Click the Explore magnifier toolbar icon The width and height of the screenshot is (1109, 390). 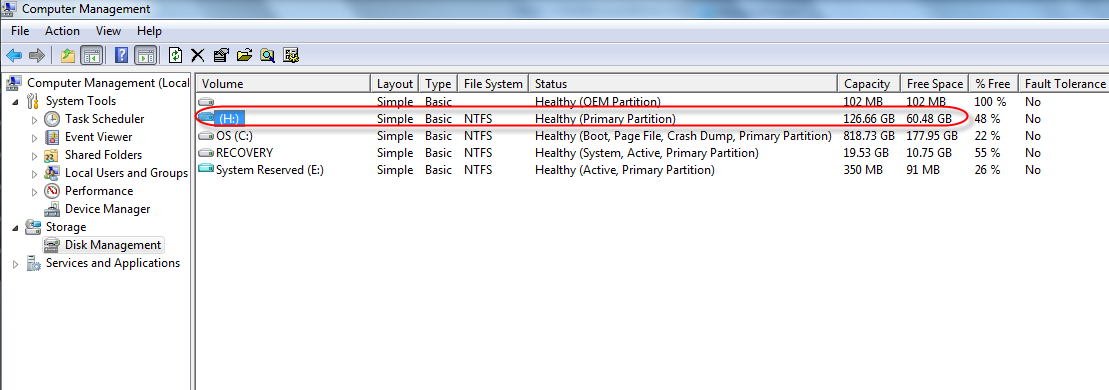coord(267,55)
